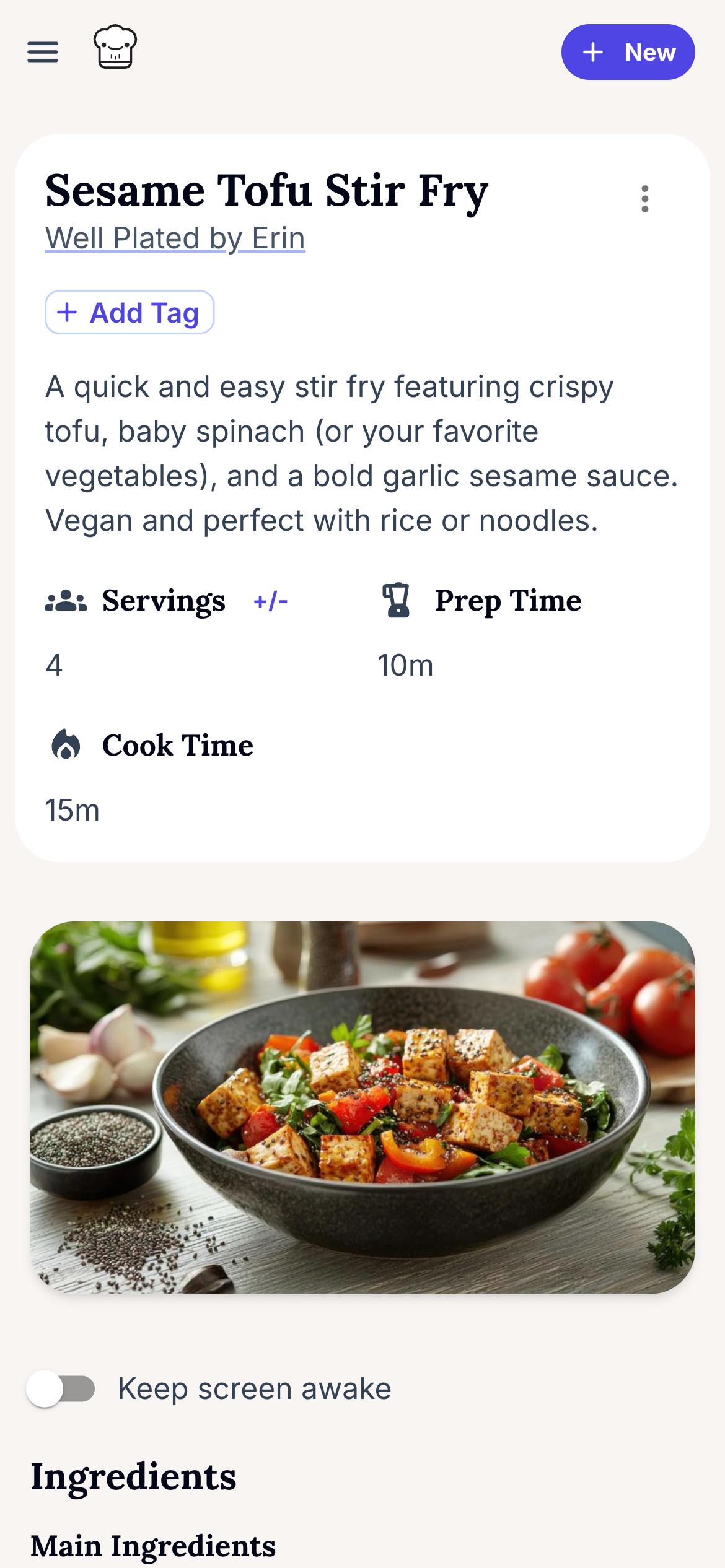Image resolution: width=725 pixels, height=1568 pixels.
Task: Open the stir fry recipe photo
Action: click(x=362, y=1107)
